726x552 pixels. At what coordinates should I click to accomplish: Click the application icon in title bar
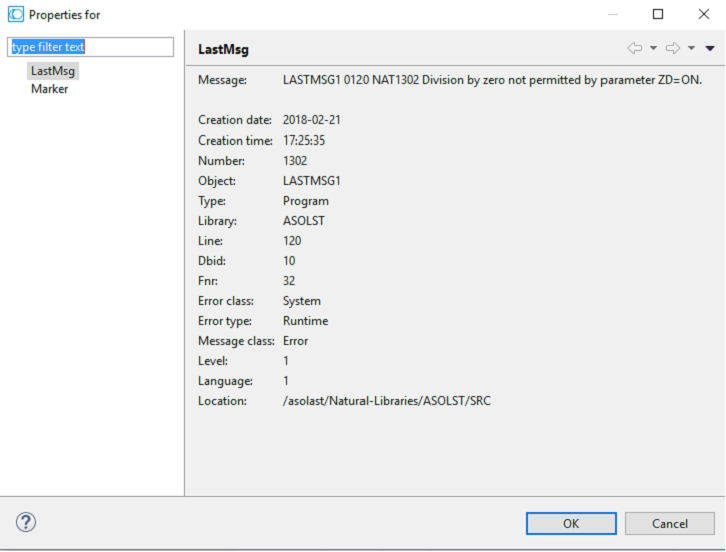coord(15,14)
